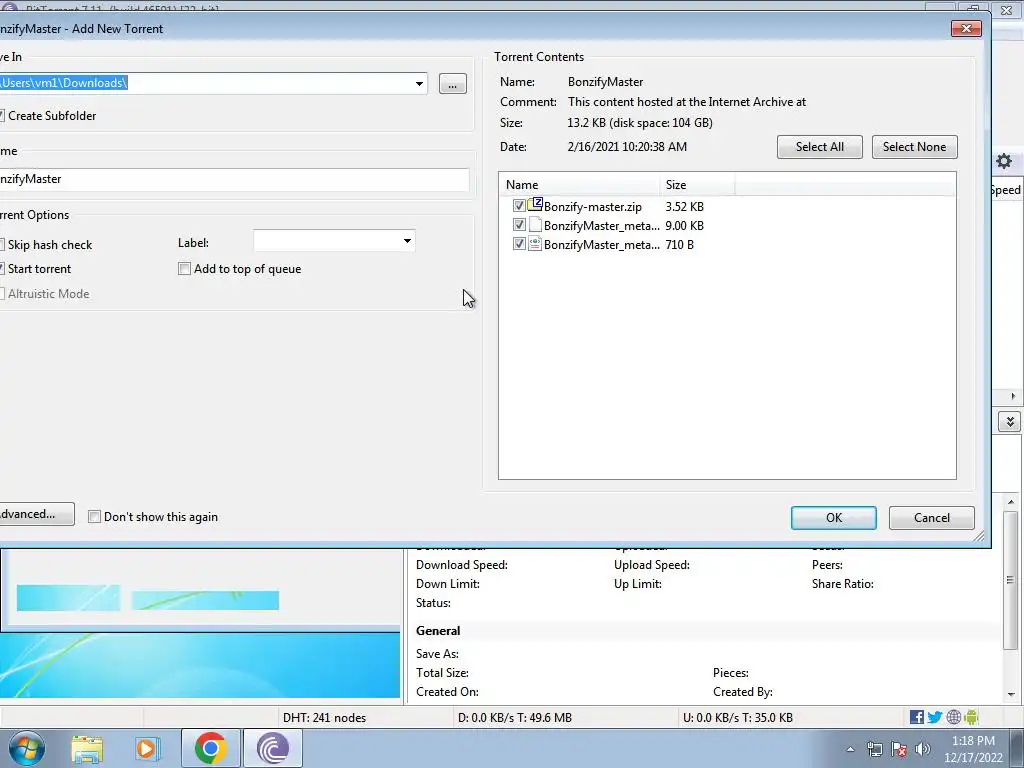
Task: Confirm the torrent with OK
Action: [x=833, y=518]
